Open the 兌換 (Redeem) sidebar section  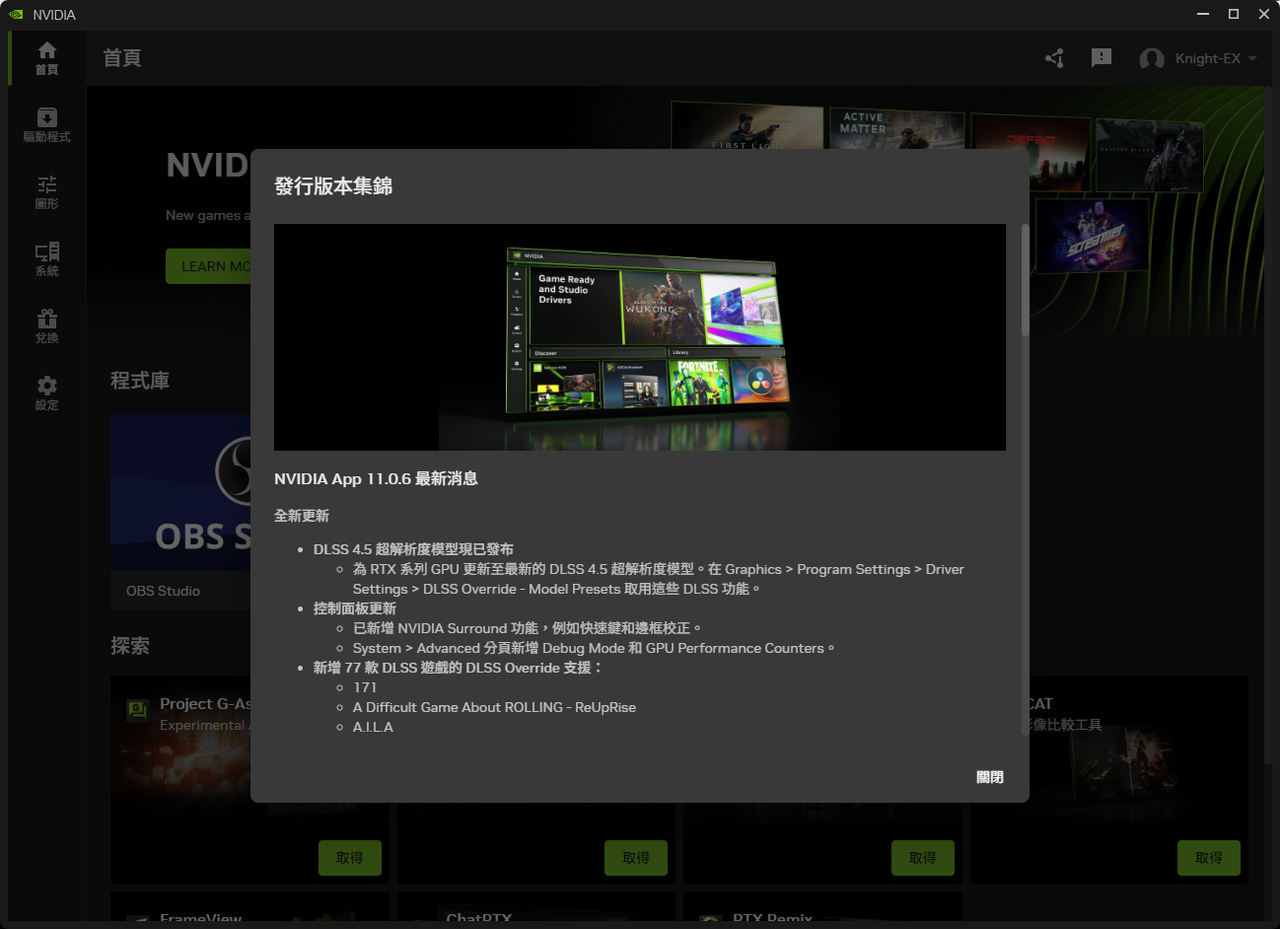[x=46, y=325]
